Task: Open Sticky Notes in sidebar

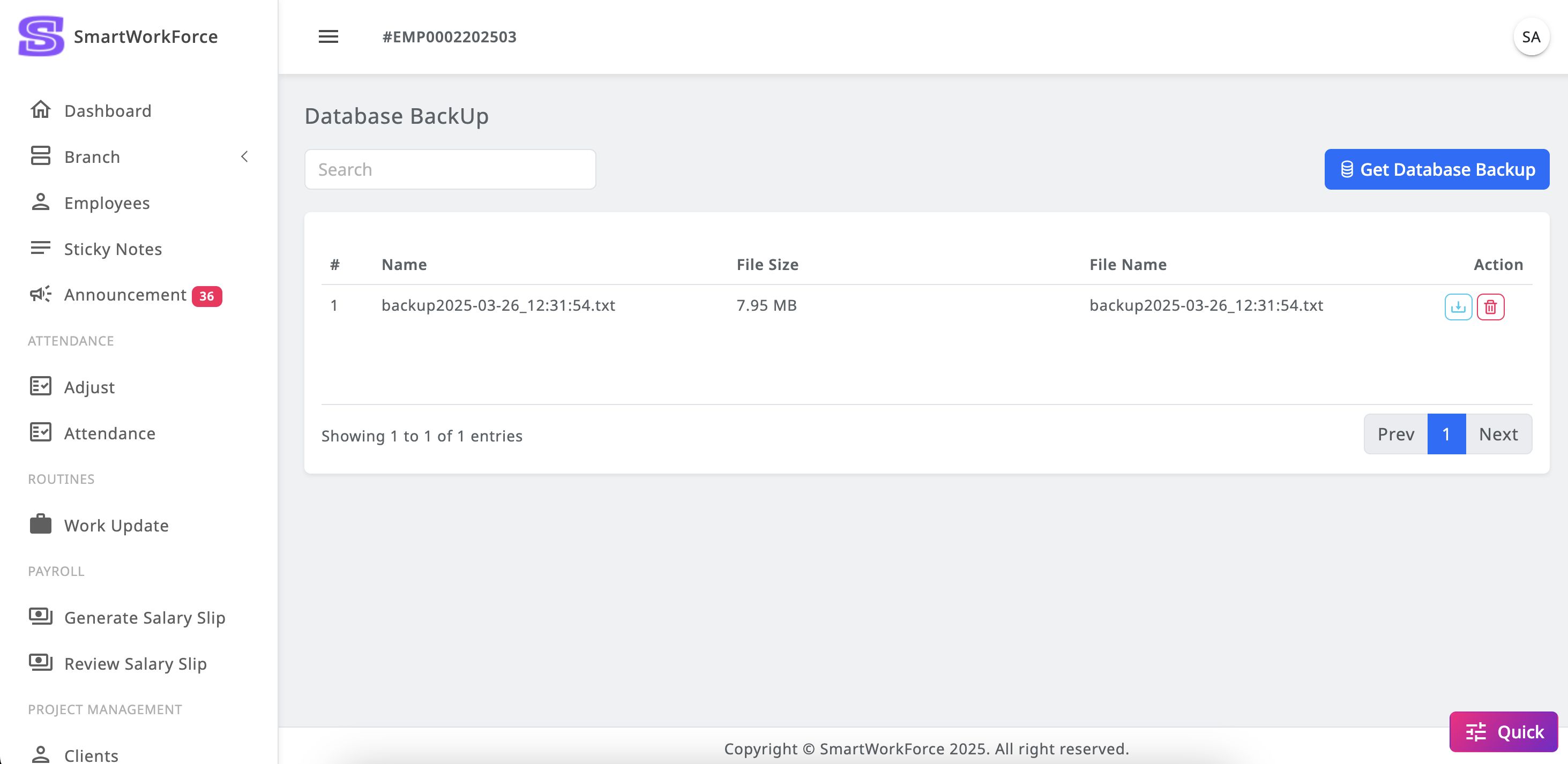Action: click(113, 249)
